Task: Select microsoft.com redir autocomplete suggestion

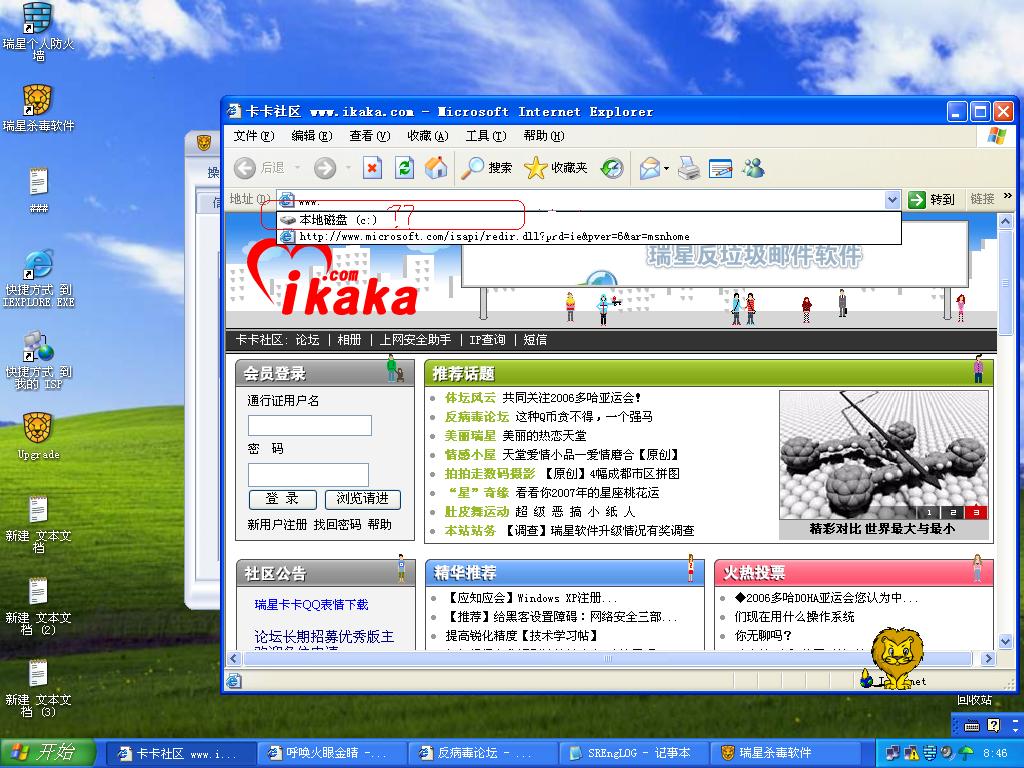Action: [x=589, y=236]
